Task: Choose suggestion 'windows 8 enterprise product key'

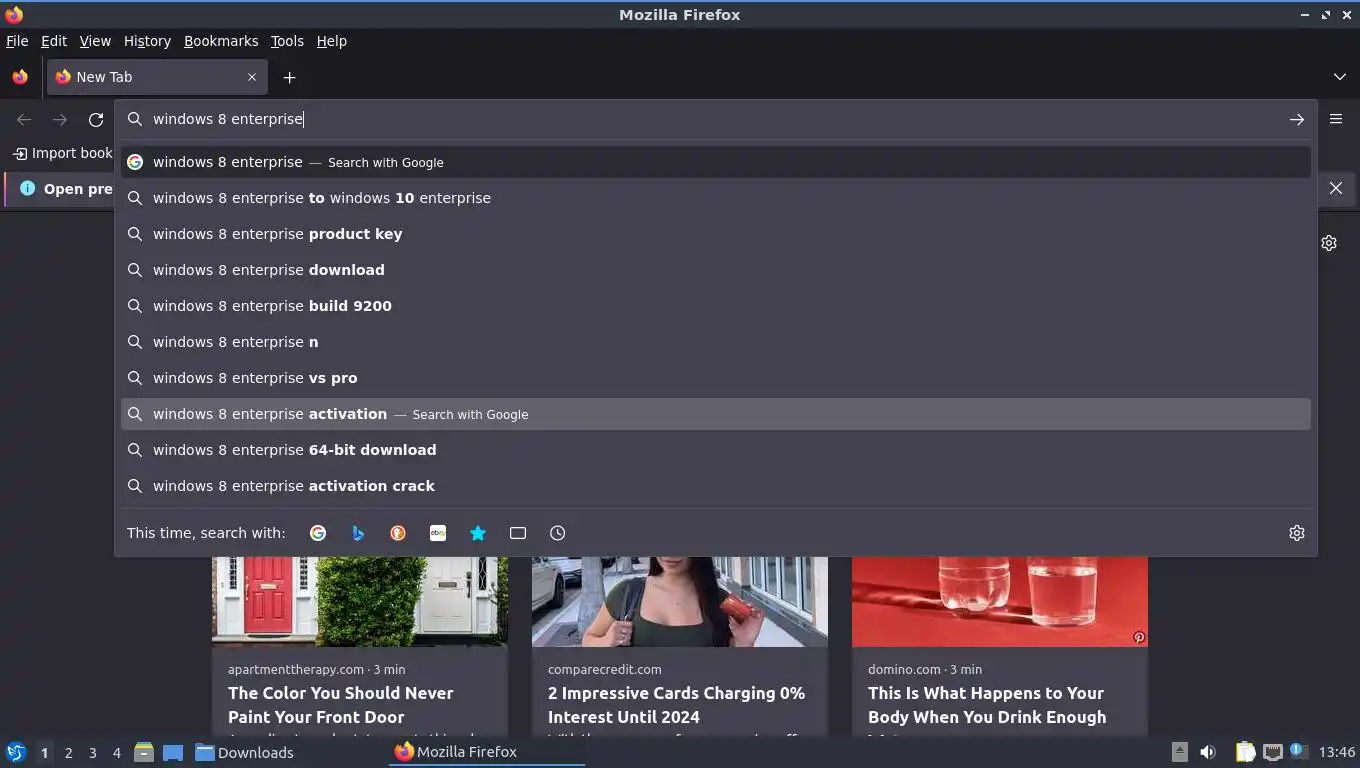Action: 716,234
